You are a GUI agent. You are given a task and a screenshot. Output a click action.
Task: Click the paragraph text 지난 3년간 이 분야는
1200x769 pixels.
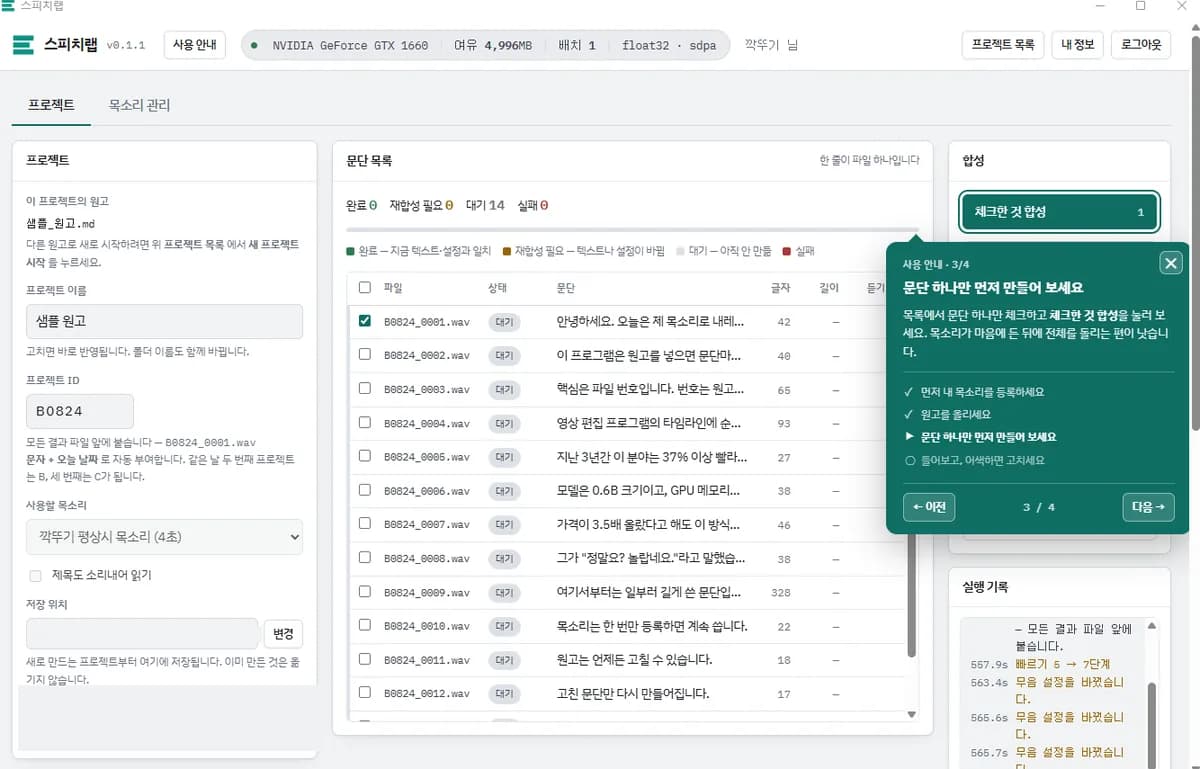(651, 457)
